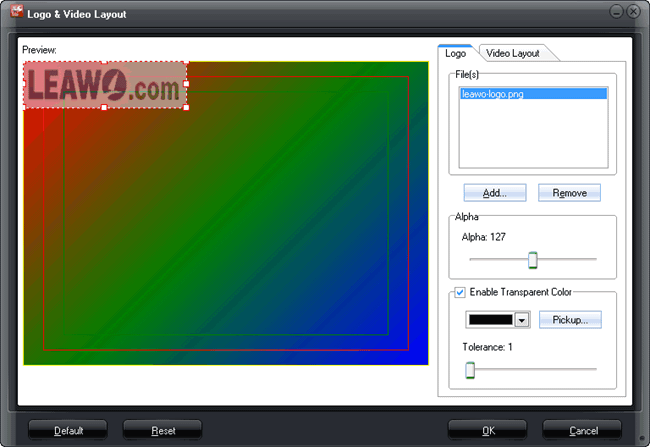The image size is (650, 447).
Task: Confirm with the OK button
Action: [488, 430]
